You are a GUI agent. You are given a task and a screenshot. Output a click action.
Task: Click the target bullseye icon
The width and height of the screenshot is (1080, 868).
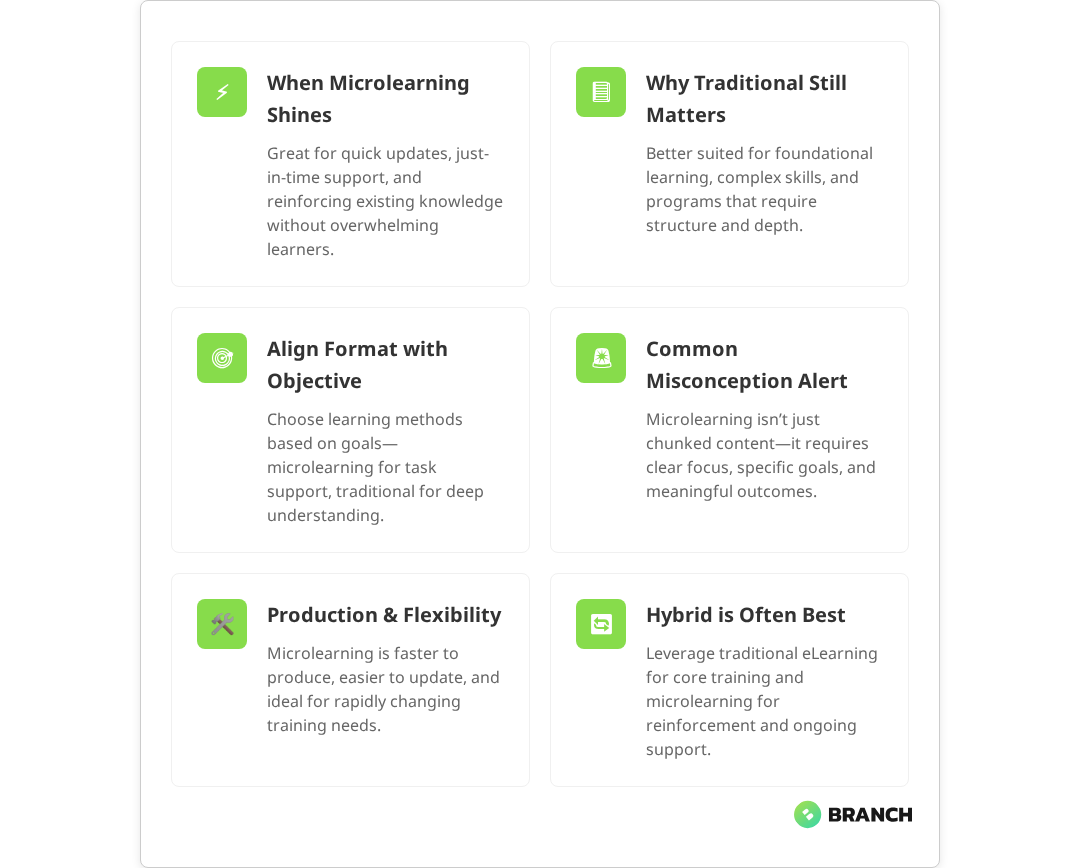point(222,358)
